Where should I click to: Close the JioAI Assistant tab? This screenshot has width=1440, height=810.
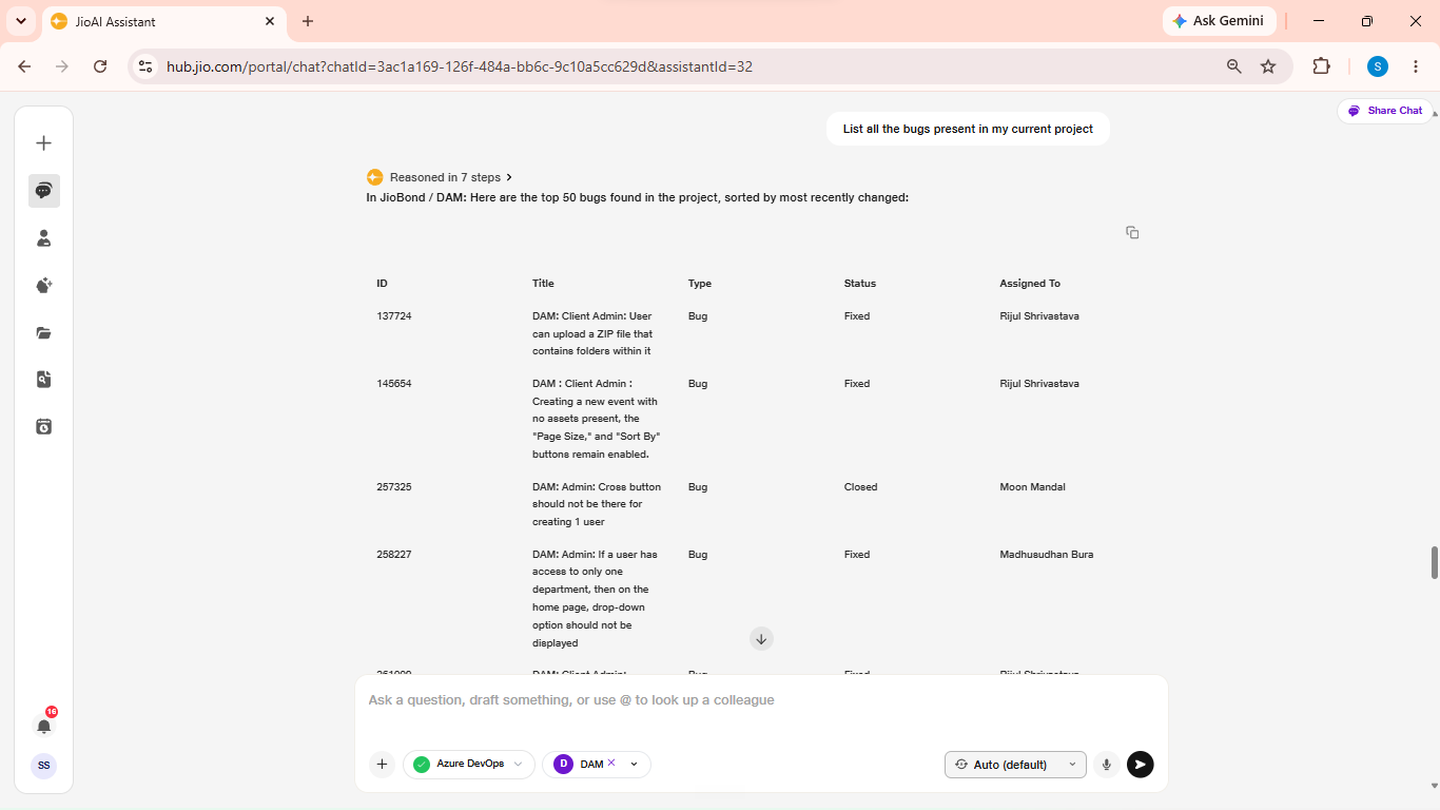pos(270,21)
